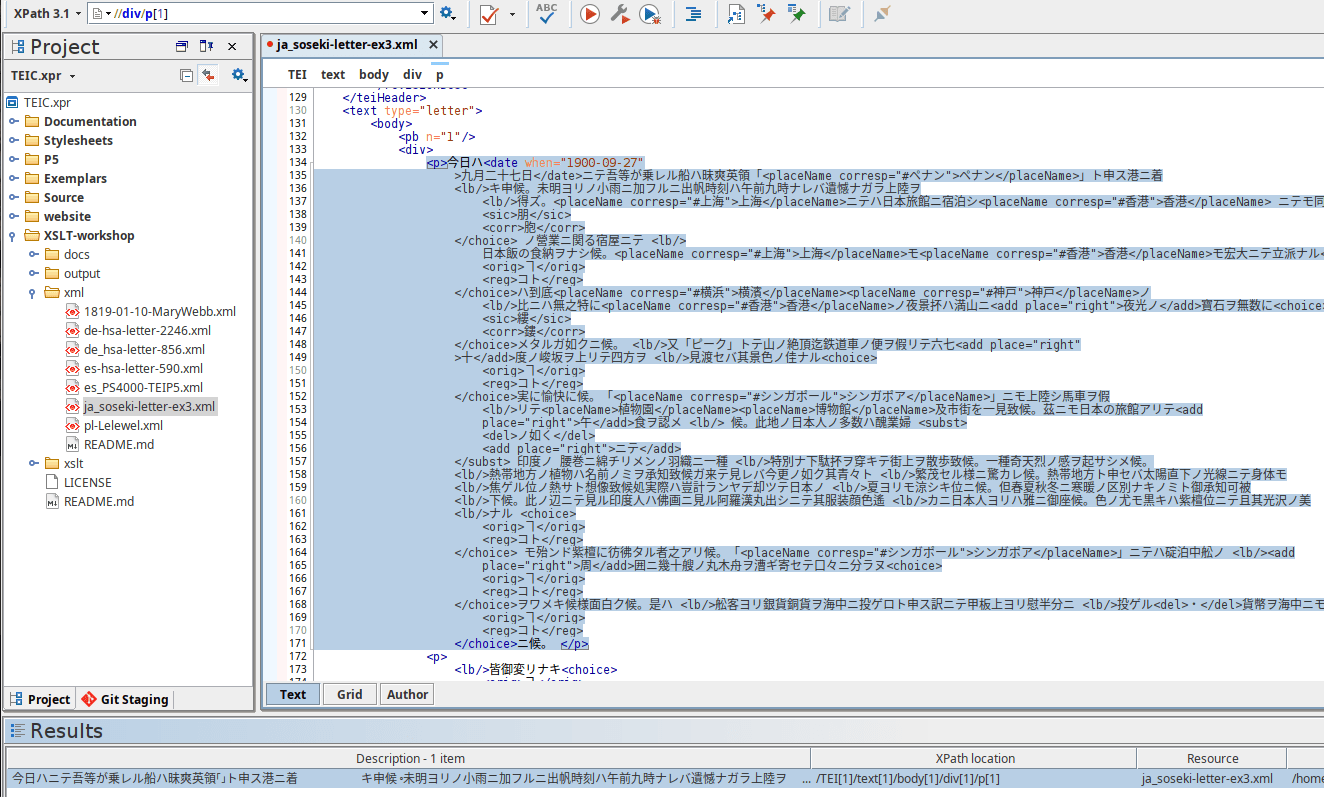Close the Project panel
The height and width of the screenshot is (797, 1324).
pyautogui.click(x=232, y=46)
